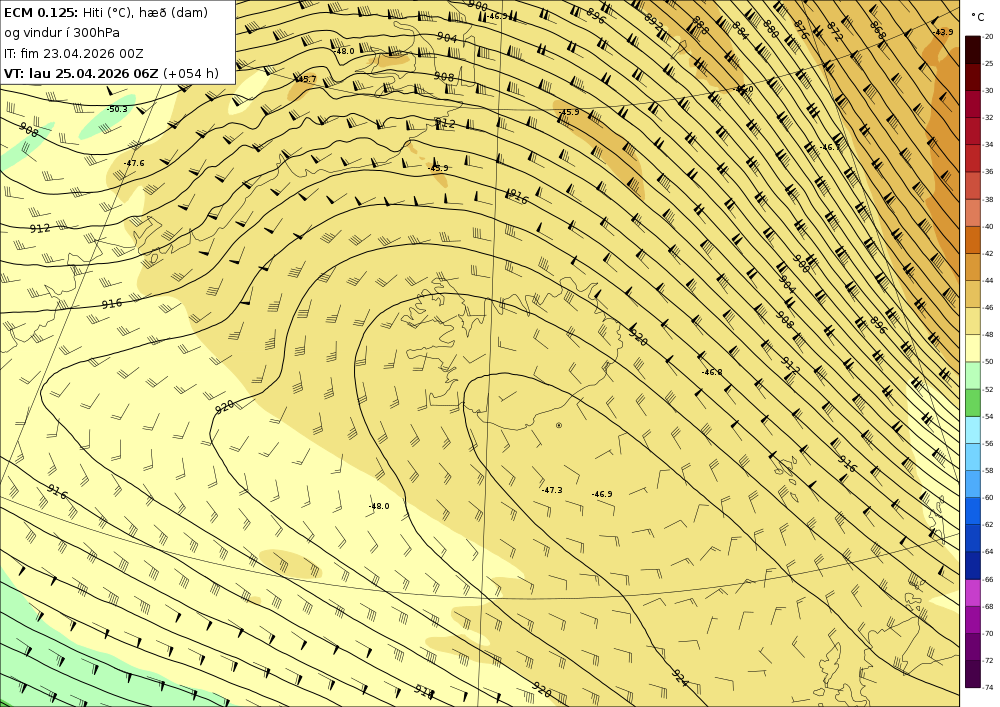
Task: Click the 876 height contour label
Action: click(801, 29)
